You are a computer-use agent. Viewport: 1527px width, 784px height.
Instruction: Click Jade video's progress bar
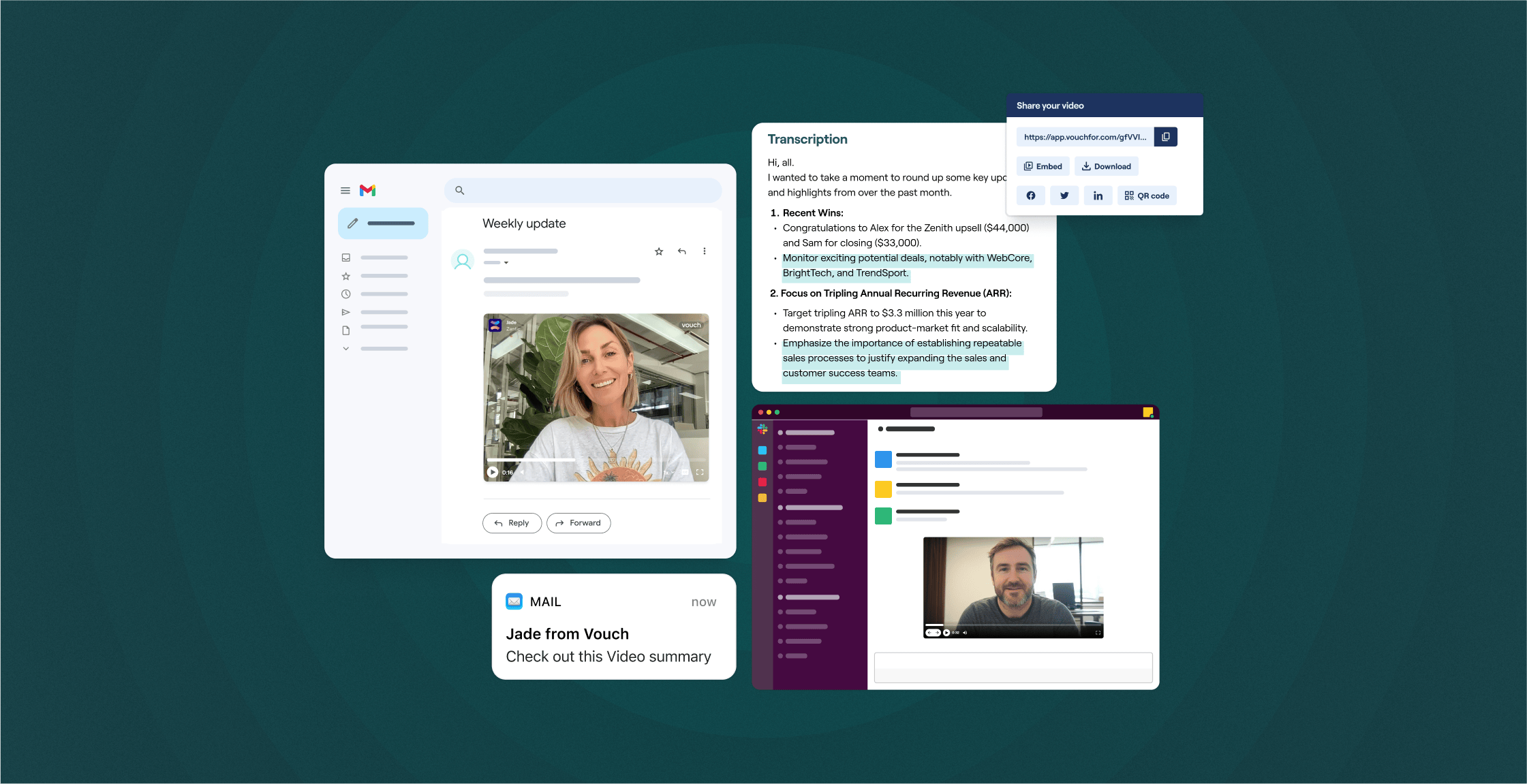tap(596, 461)
